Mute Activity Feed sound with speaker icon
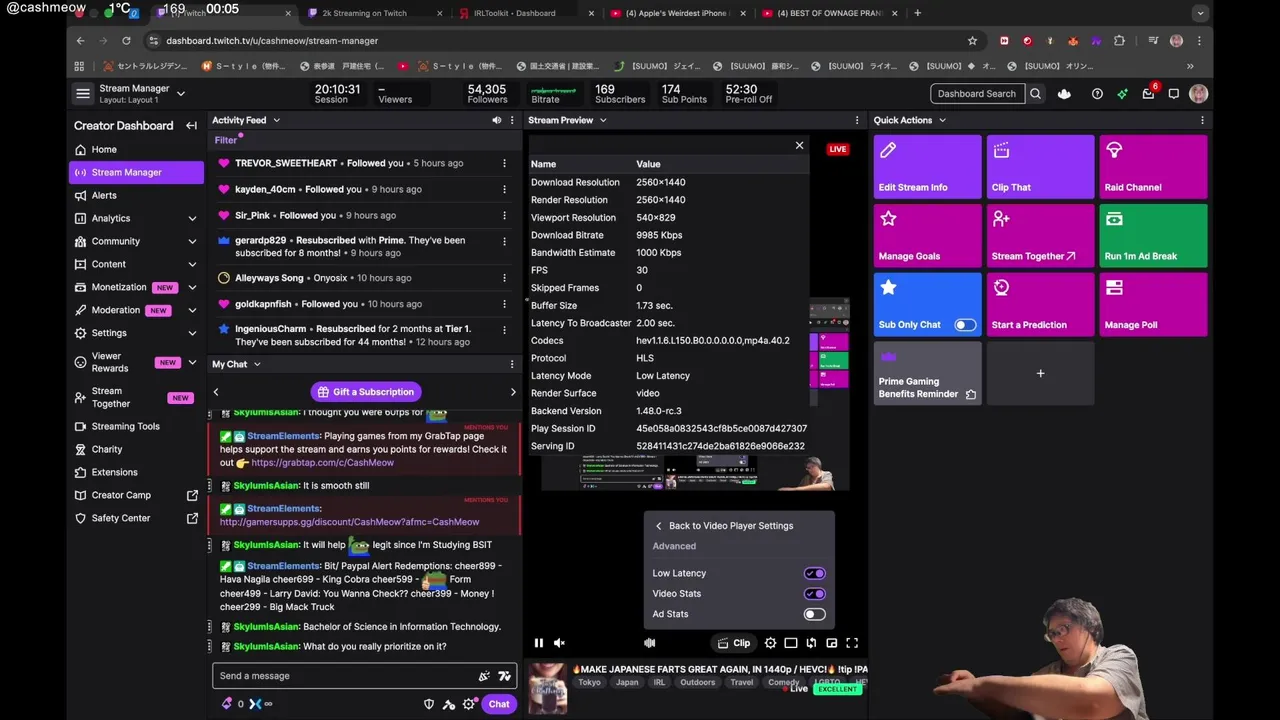Image resolution: width=1280 pixels, height=720 pixels. [x=496, y=120]
